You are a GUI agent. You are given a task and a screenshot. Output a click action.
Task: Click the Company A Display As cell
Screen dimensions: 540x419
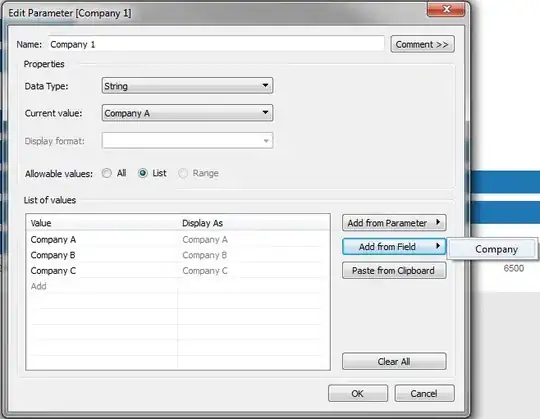(x=253, y=240)
